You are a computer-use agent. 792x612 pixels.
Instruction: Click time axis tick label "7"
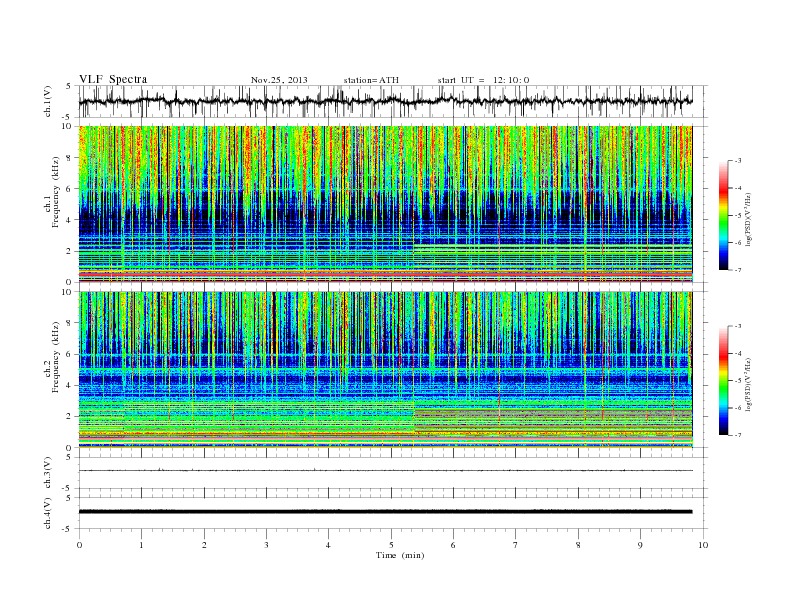515,545
